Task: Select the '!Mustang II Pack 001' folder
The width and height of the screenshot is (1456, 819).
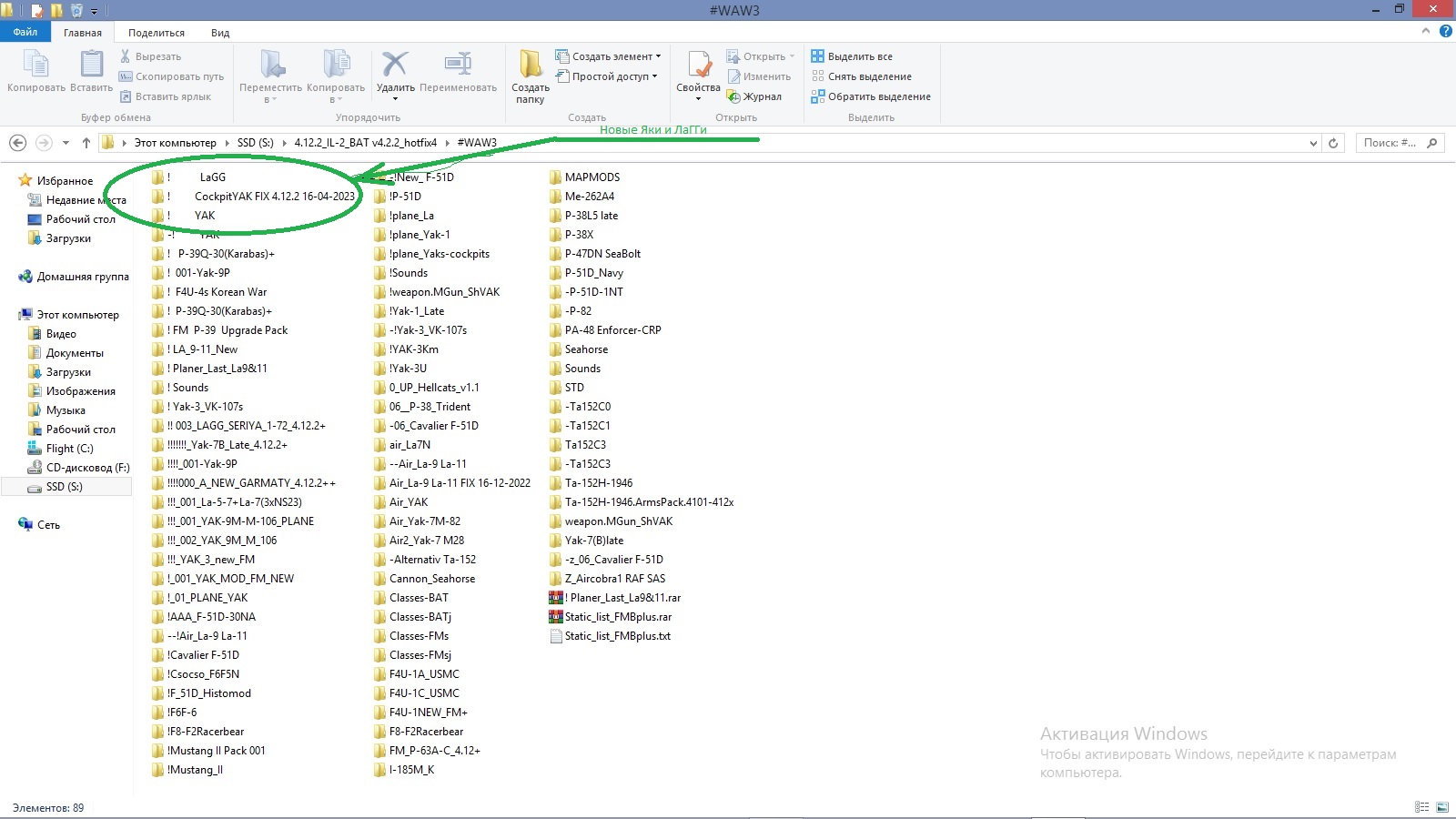Action: click(209, 751)
